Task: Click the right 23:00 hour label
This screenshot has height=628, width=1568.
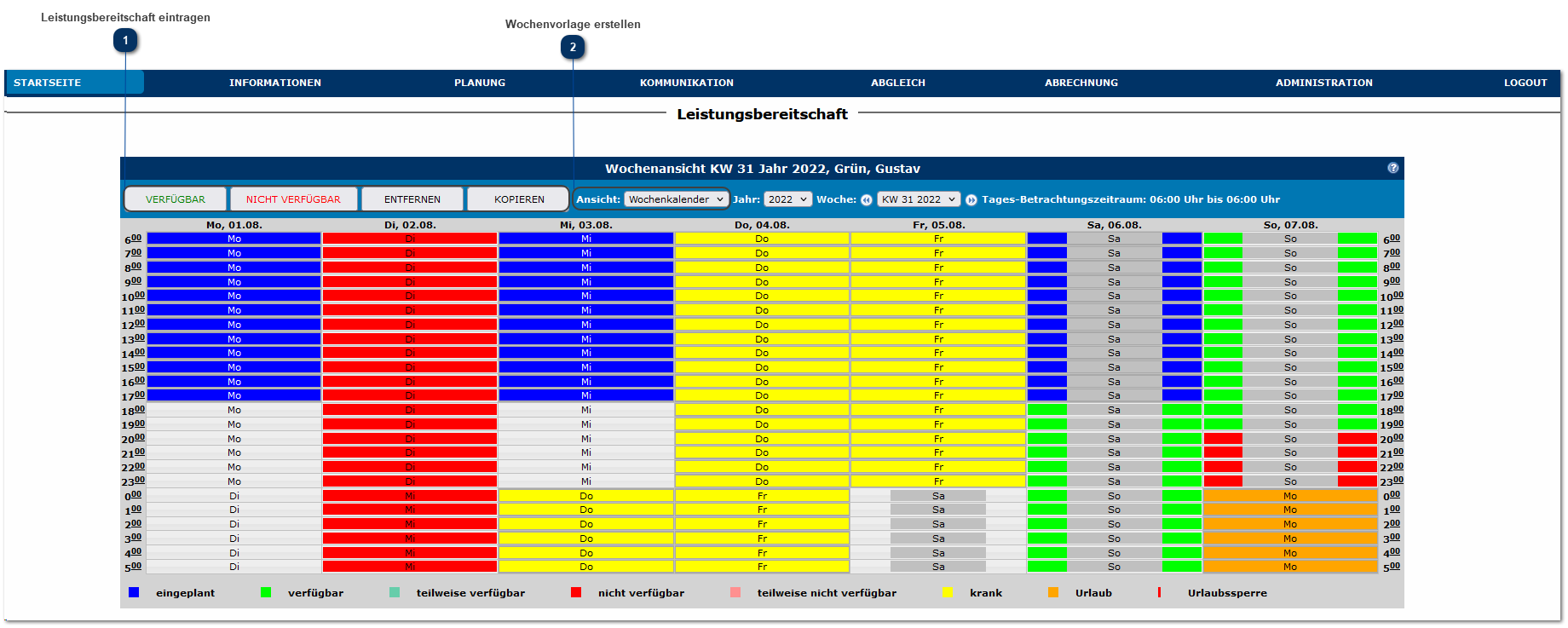Action: point(1392,481)
